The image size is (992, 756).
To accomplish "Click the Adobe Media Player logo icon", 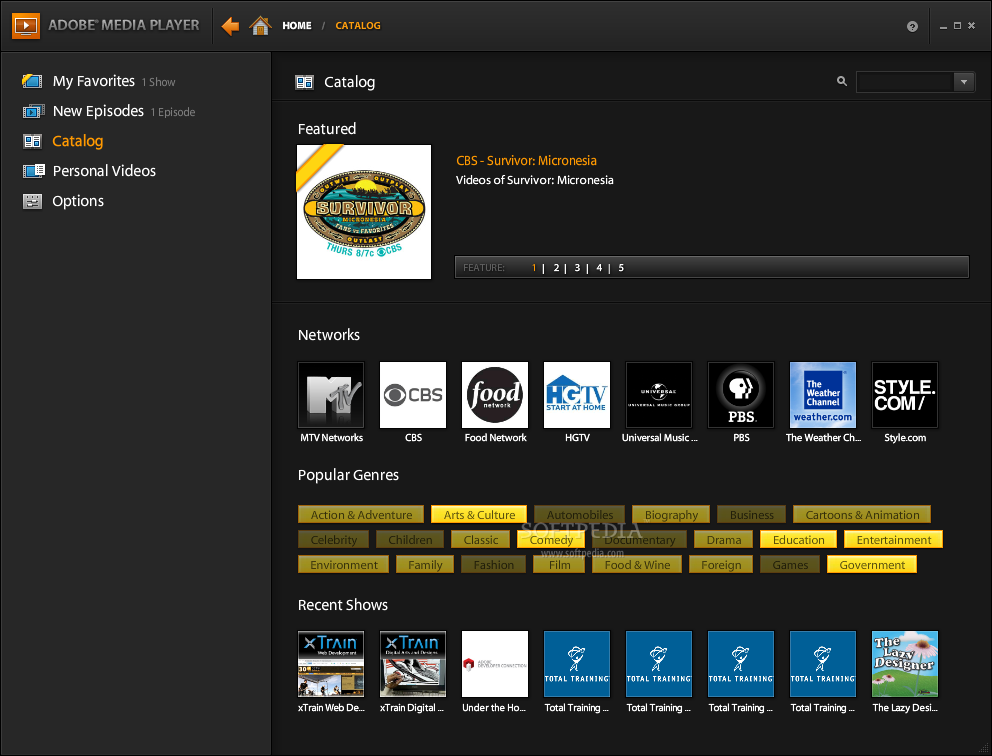I will (x=25, y=25).
